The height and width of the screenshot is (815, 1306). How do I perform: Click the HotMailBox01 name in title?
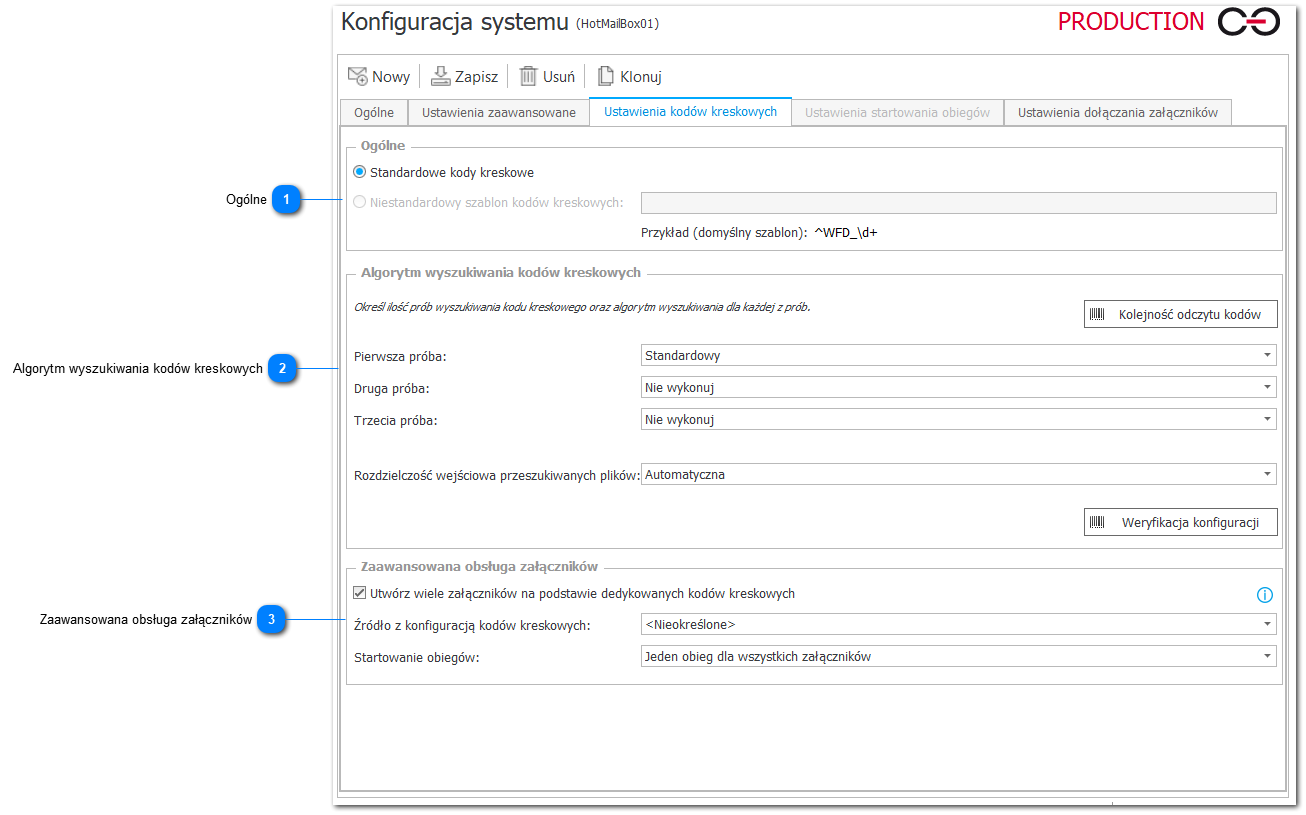tap(617, 23)
